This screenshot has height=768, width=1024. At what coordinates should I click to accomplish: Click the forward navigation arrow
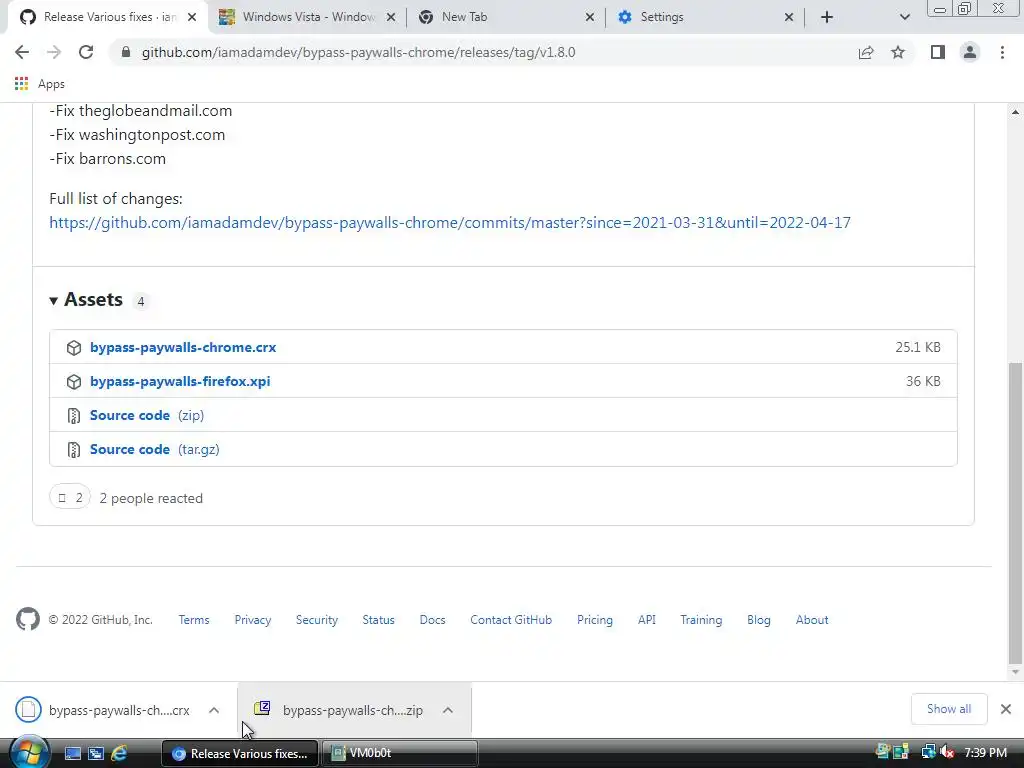point(54,52)
